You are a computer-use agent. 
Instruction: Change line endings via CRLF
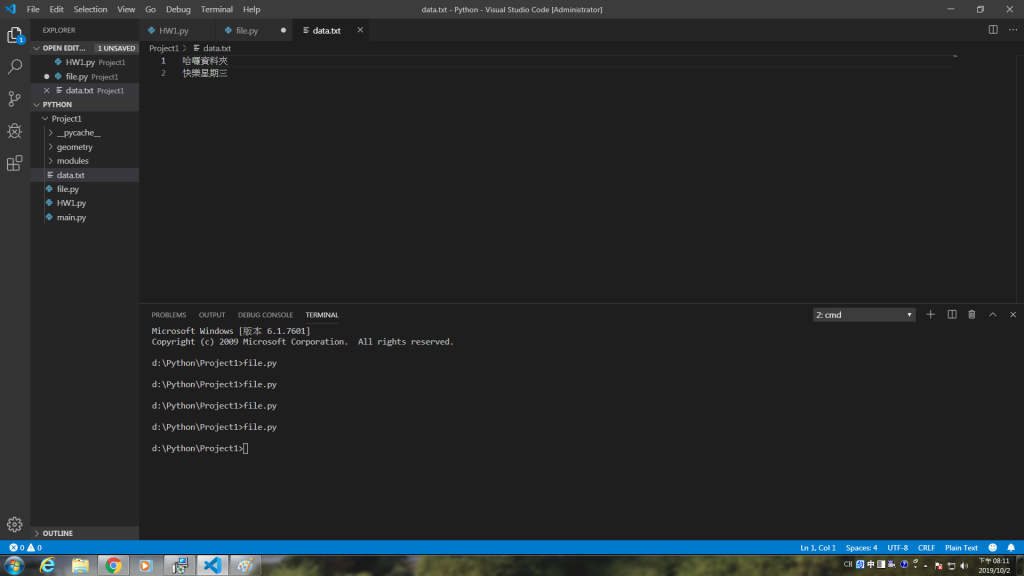(x=926, y=548)
